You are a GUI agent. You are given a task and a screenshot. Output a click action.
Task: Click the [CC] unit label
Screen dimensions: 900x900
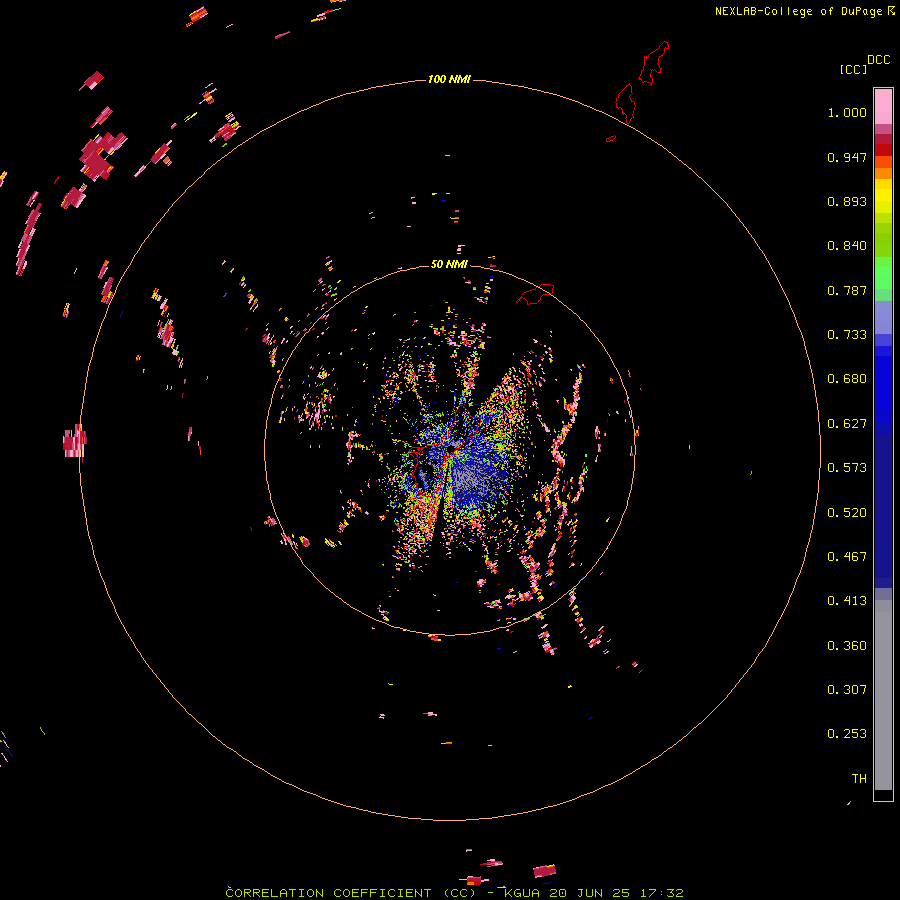point(853,70)
